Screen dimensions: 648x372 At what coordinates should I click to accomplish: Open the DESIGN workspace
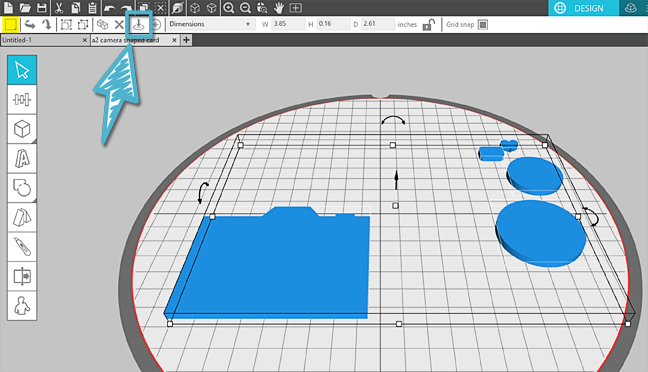[x=583, y=8]
